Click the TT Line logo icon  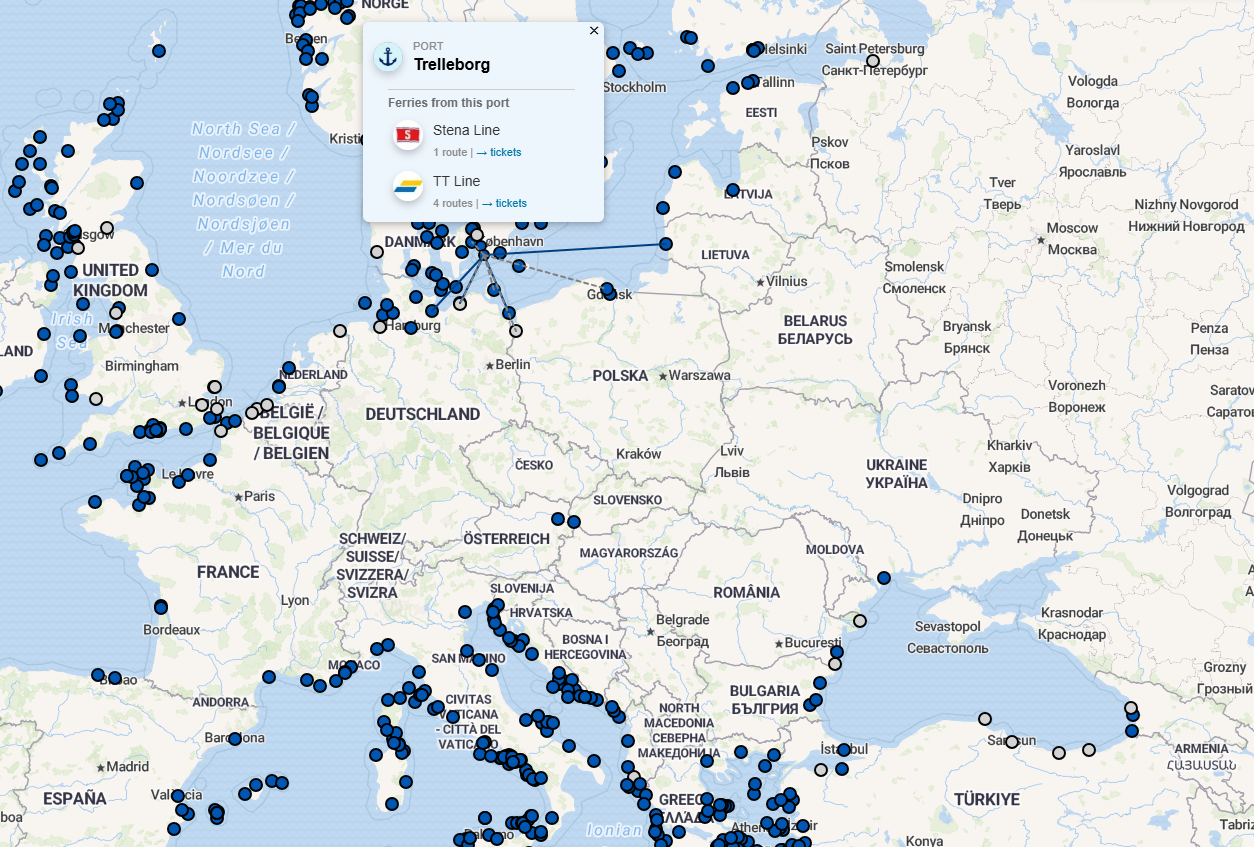click(x=408, y=187)
